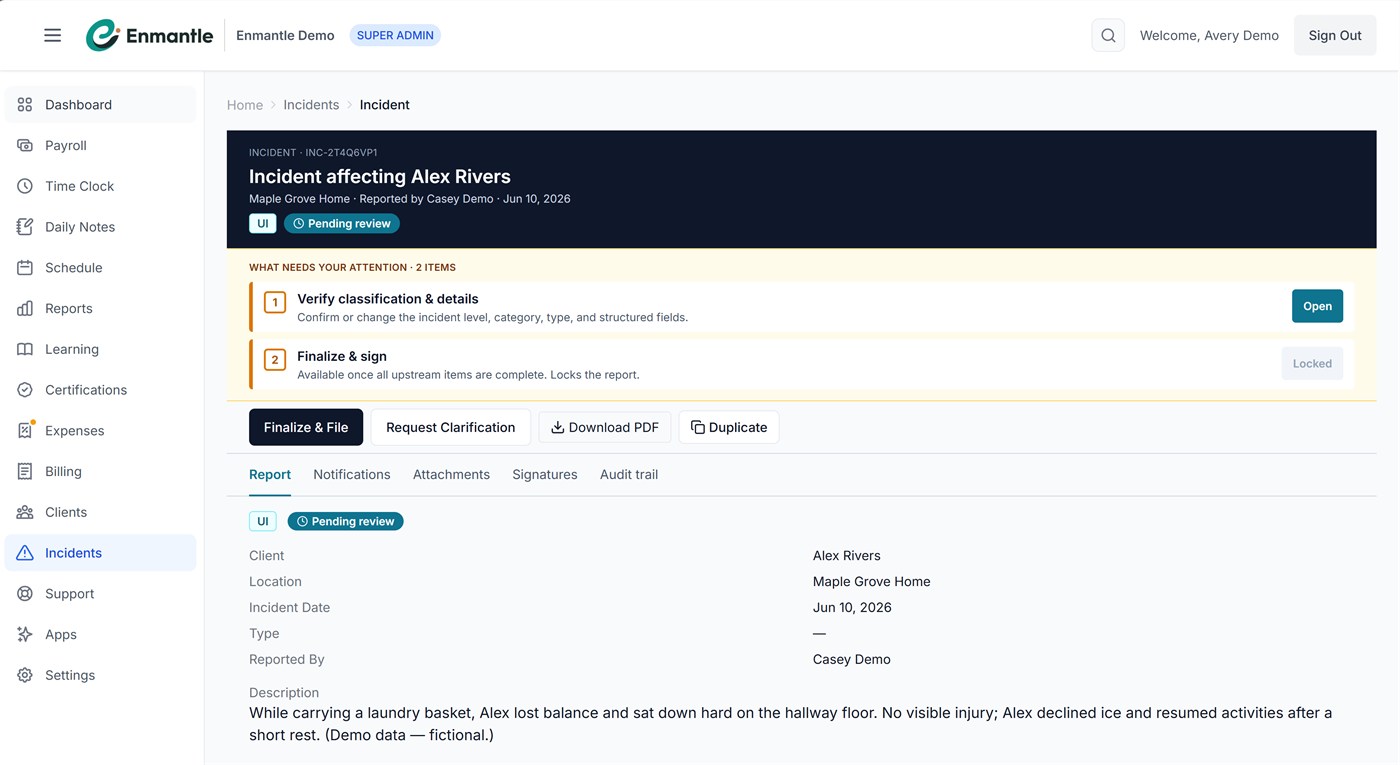Viewport: 1400px width, 765px height.
Task: Click the incident description paragraph
Action: (x=791, y=724)
